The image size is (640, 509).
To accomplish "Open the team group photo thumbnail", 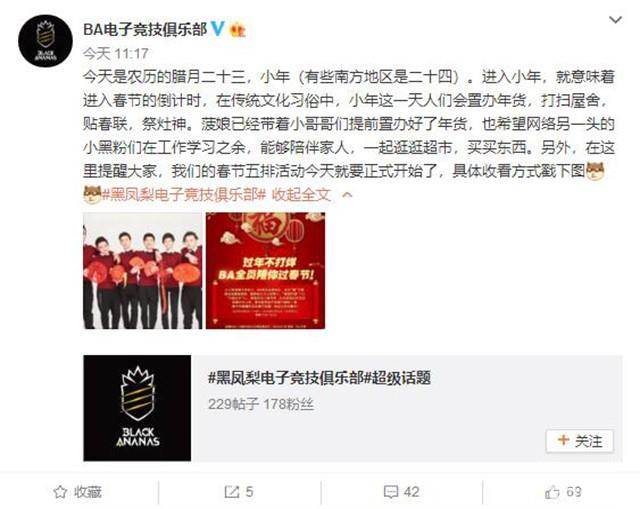I will pos(142,271).
